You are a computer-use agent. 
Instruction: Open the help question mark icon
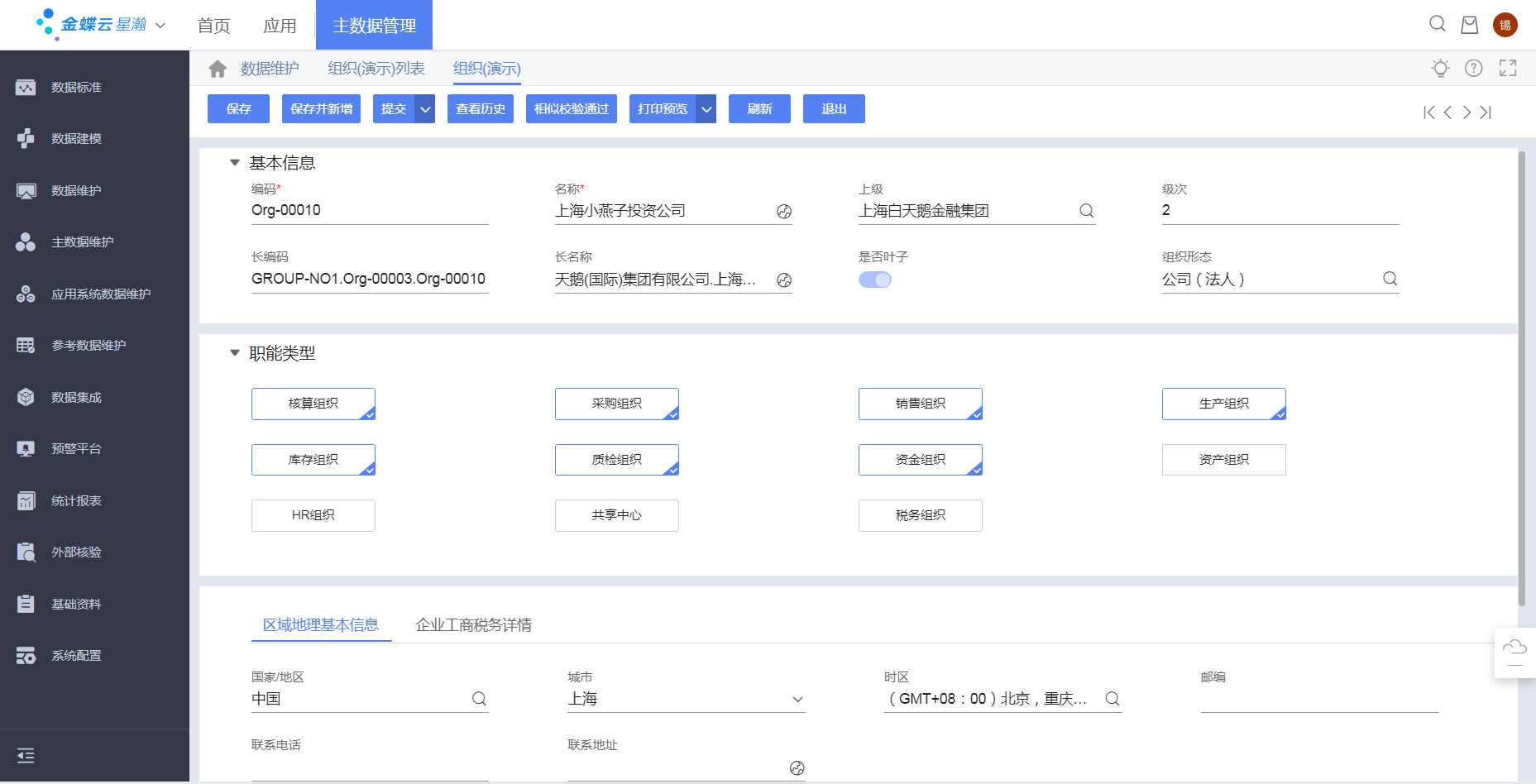(x=1474, y=68)
